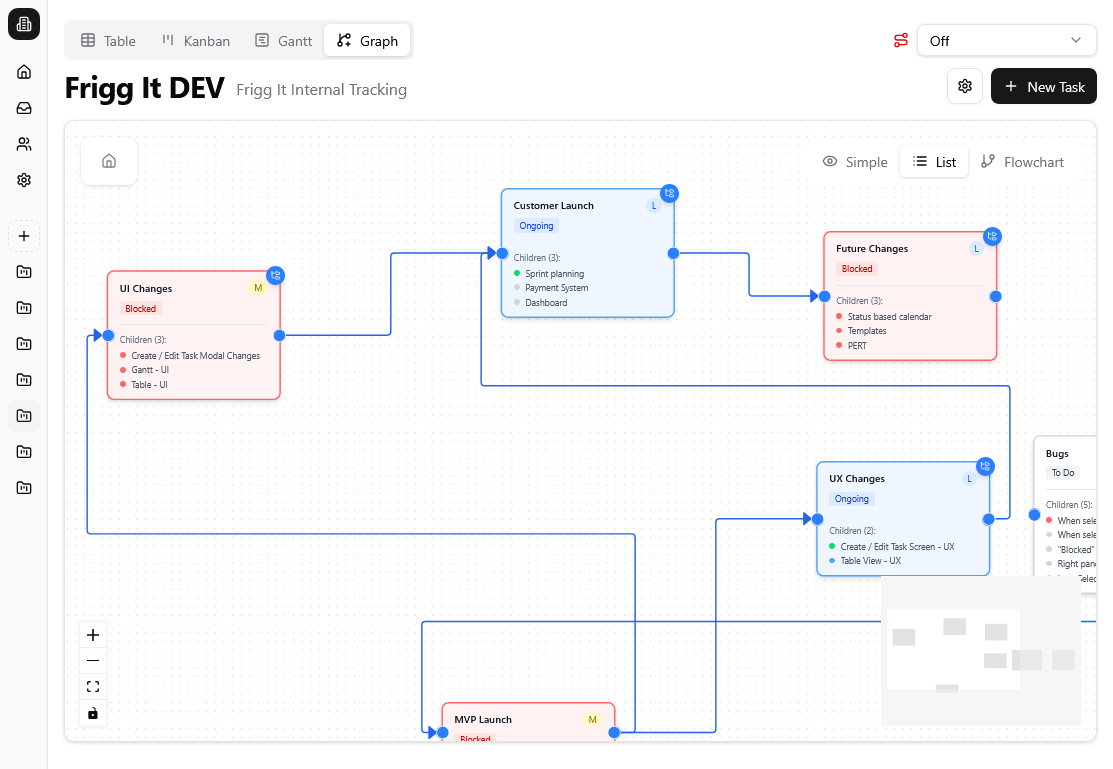1113x769 pixels.
Task: Open the inbox icon in sidebar
Action: [24, 108]
